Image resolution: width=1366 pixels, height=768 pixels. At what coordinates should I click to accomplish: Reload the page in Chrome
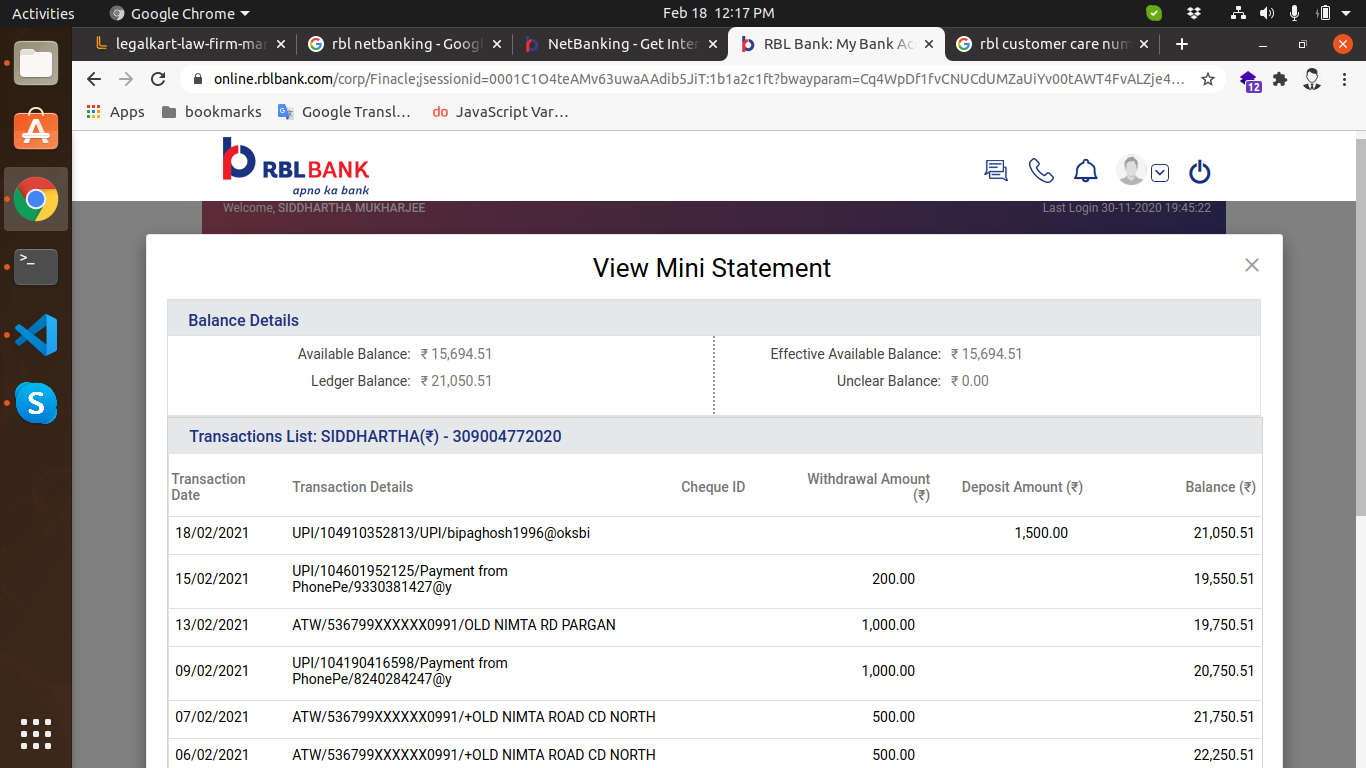pyautogui.click(x=158, y=79)
